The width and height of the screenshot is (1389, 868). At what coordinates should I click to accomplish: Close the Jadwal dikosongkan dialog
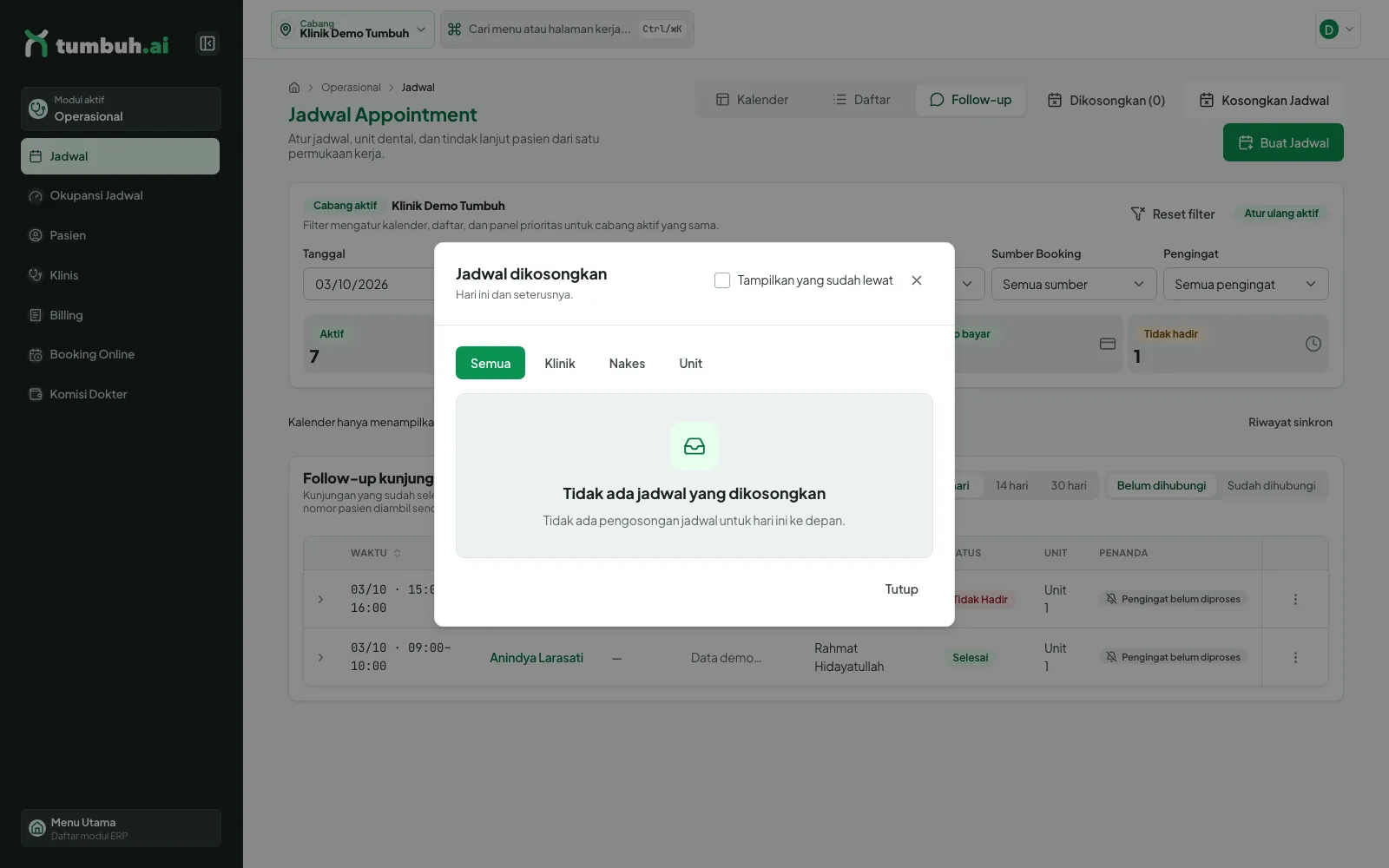[x=917, y=280]
